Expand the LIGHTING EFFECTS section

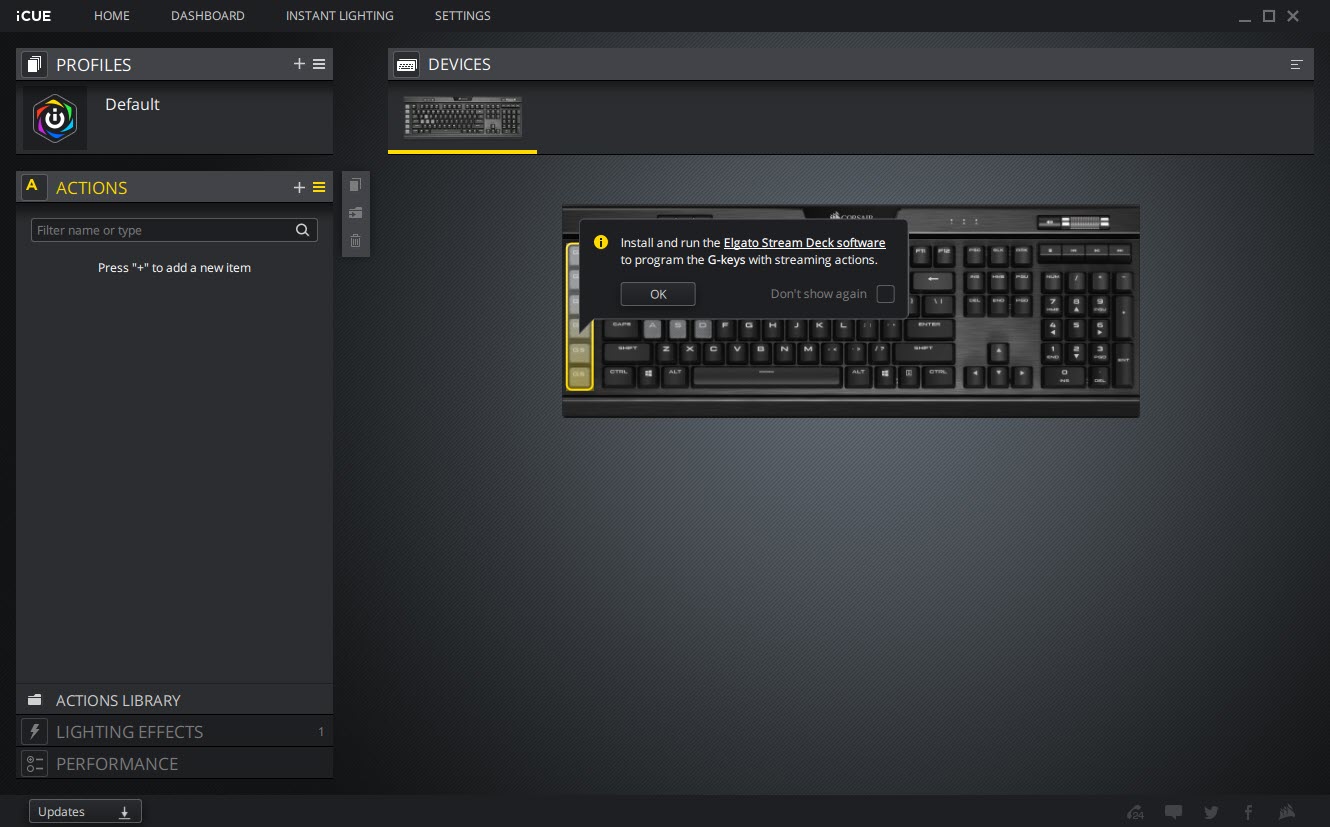coord(174,731)
